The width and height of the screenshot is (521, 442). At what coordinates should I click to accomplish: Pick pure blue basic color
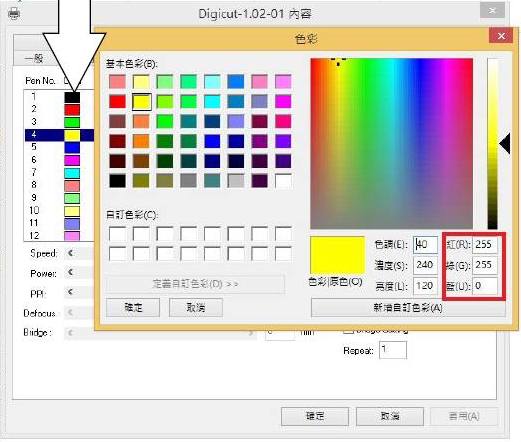(212, 141)
